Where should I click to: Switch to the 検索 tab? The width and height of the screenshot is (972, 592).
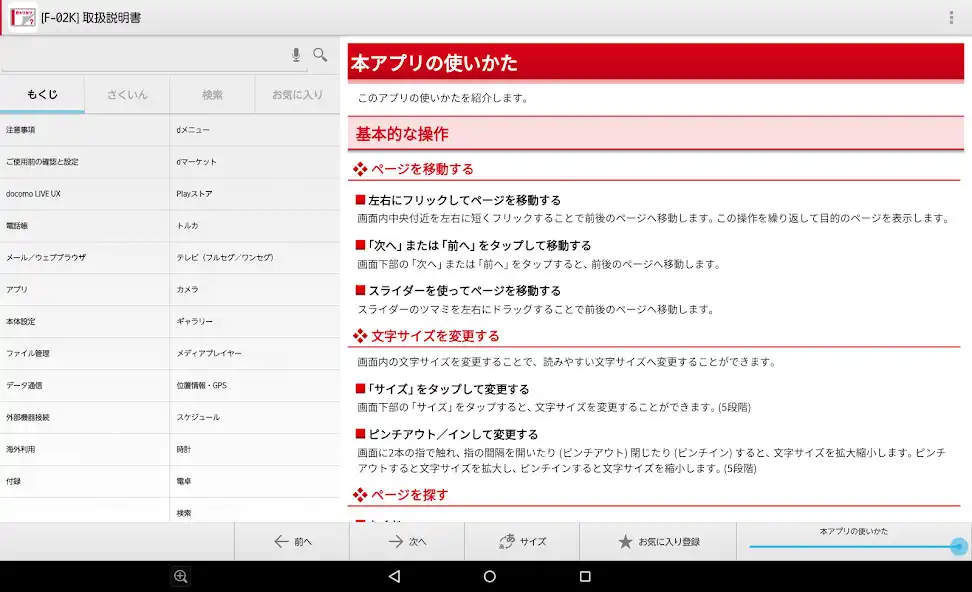pos(211,93)
